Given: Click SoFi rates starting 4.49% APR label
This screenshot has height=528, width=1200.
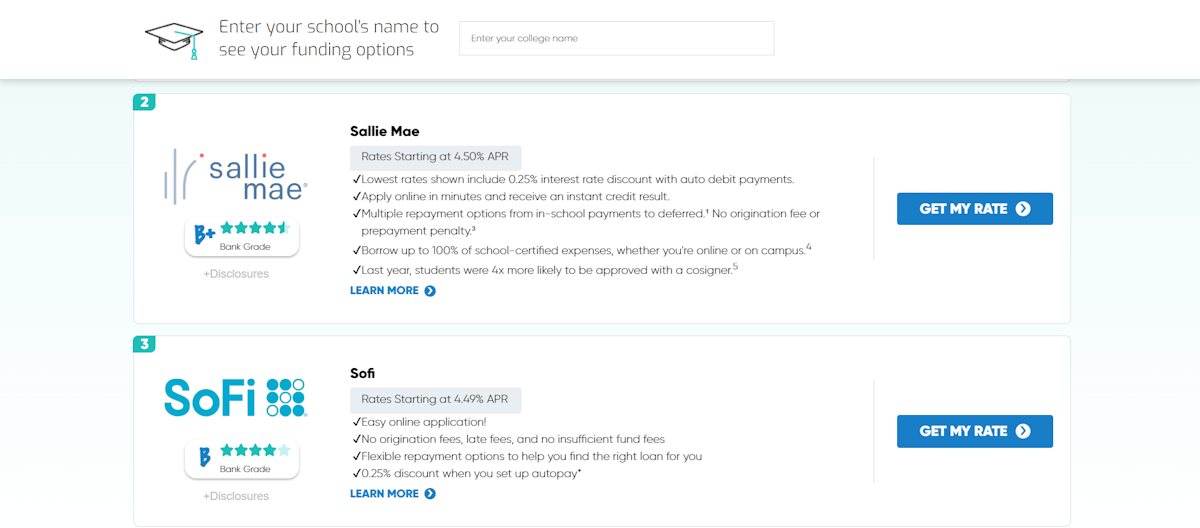Looking at the screenshot, I should [x=436, y=400].
